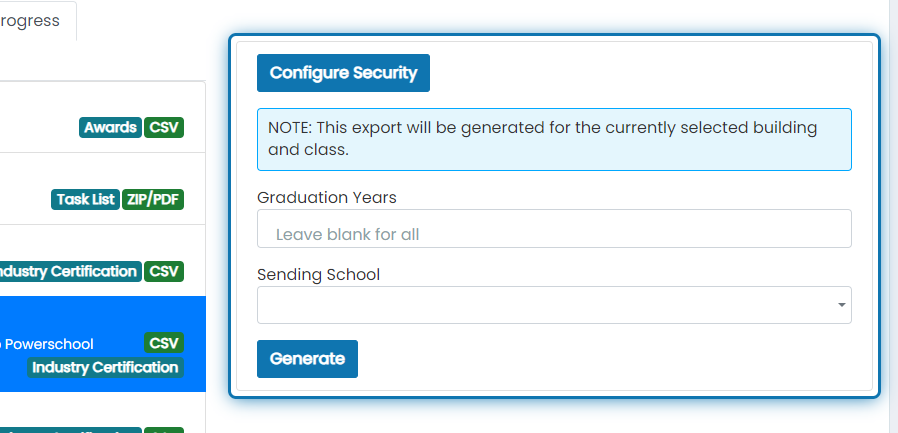Click the Configure Security button
Viewport: 898px width, 433px height.
point(343,73)
